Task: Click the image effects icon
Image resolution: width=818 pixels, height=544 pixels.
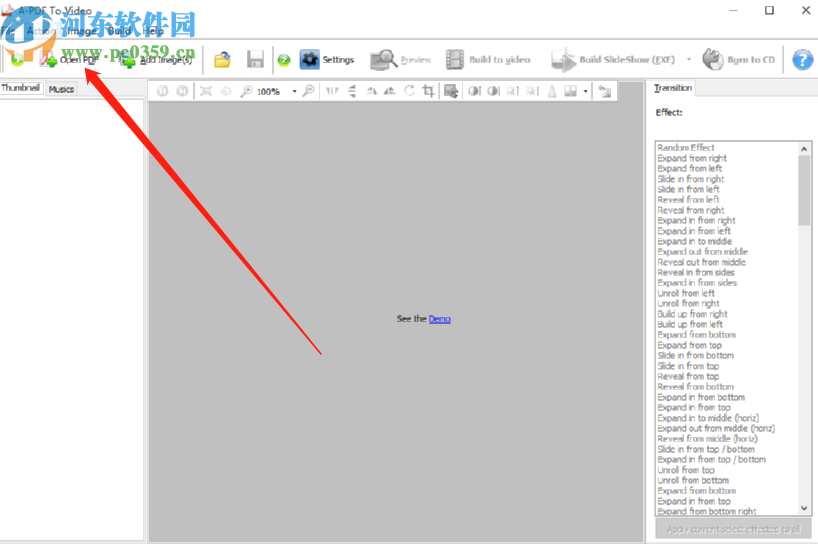Action: coord(571,91)
